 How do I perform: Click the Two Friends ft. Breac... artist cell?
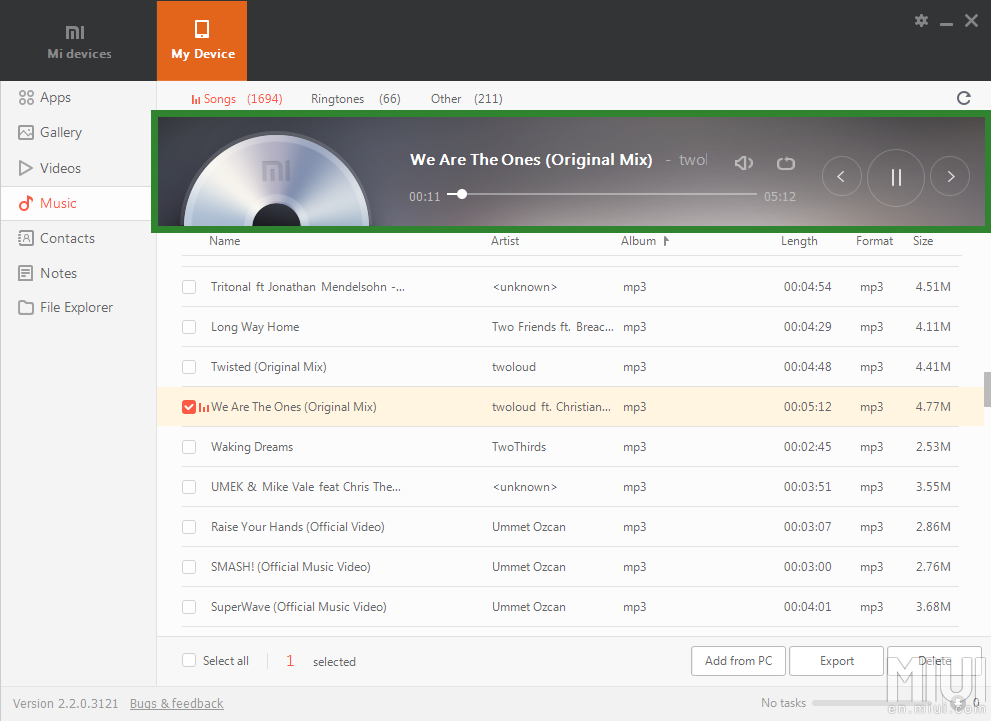point(552,327)
